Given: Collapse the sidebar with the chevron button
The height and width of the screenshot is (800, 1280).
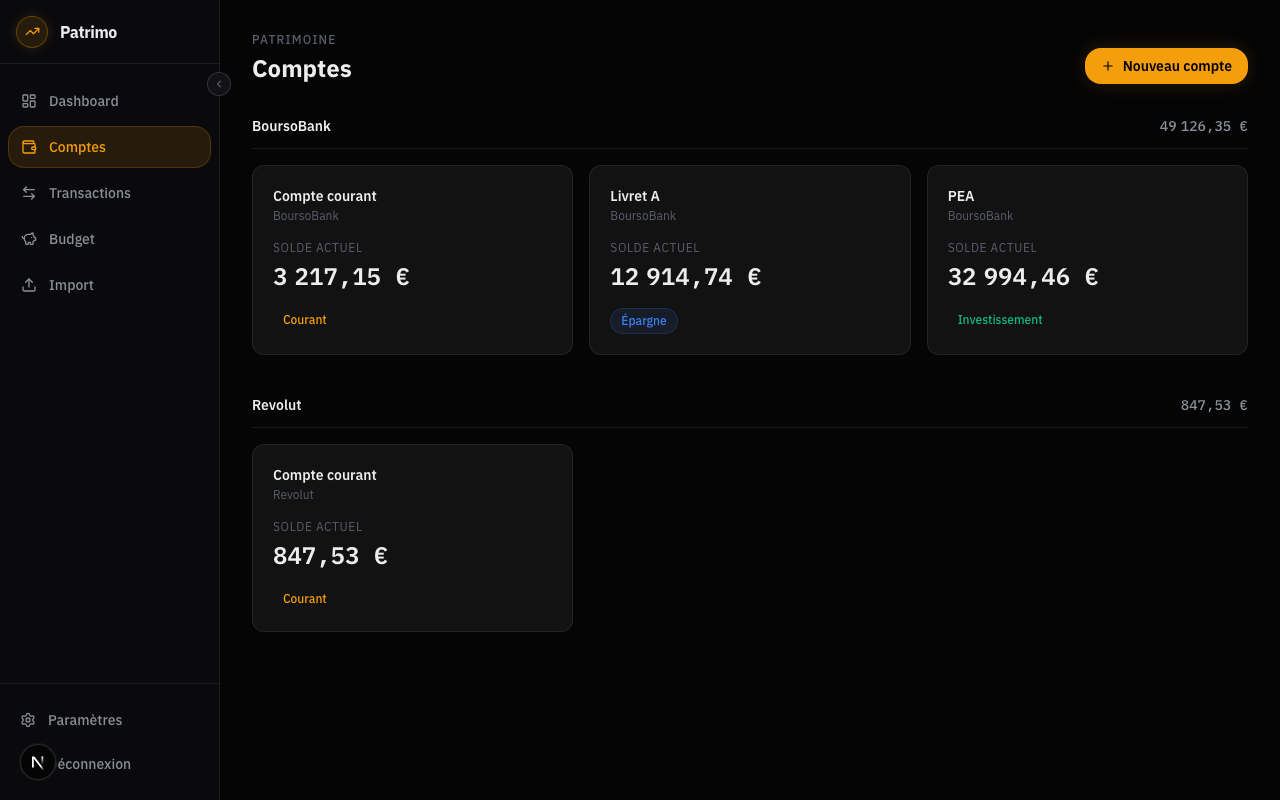Looking at the screenshot, I should pyautogui.click(x=219, y=84).
